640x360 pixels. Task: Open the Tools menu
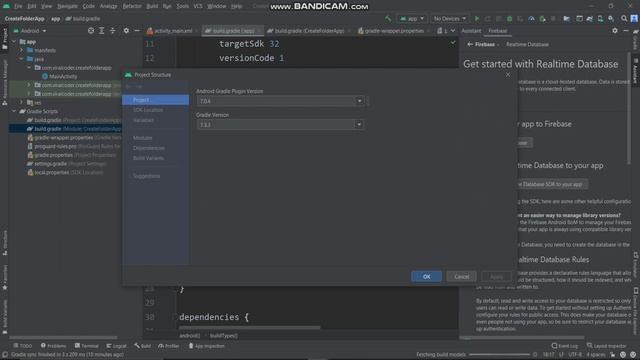click(x=182, y=6)
